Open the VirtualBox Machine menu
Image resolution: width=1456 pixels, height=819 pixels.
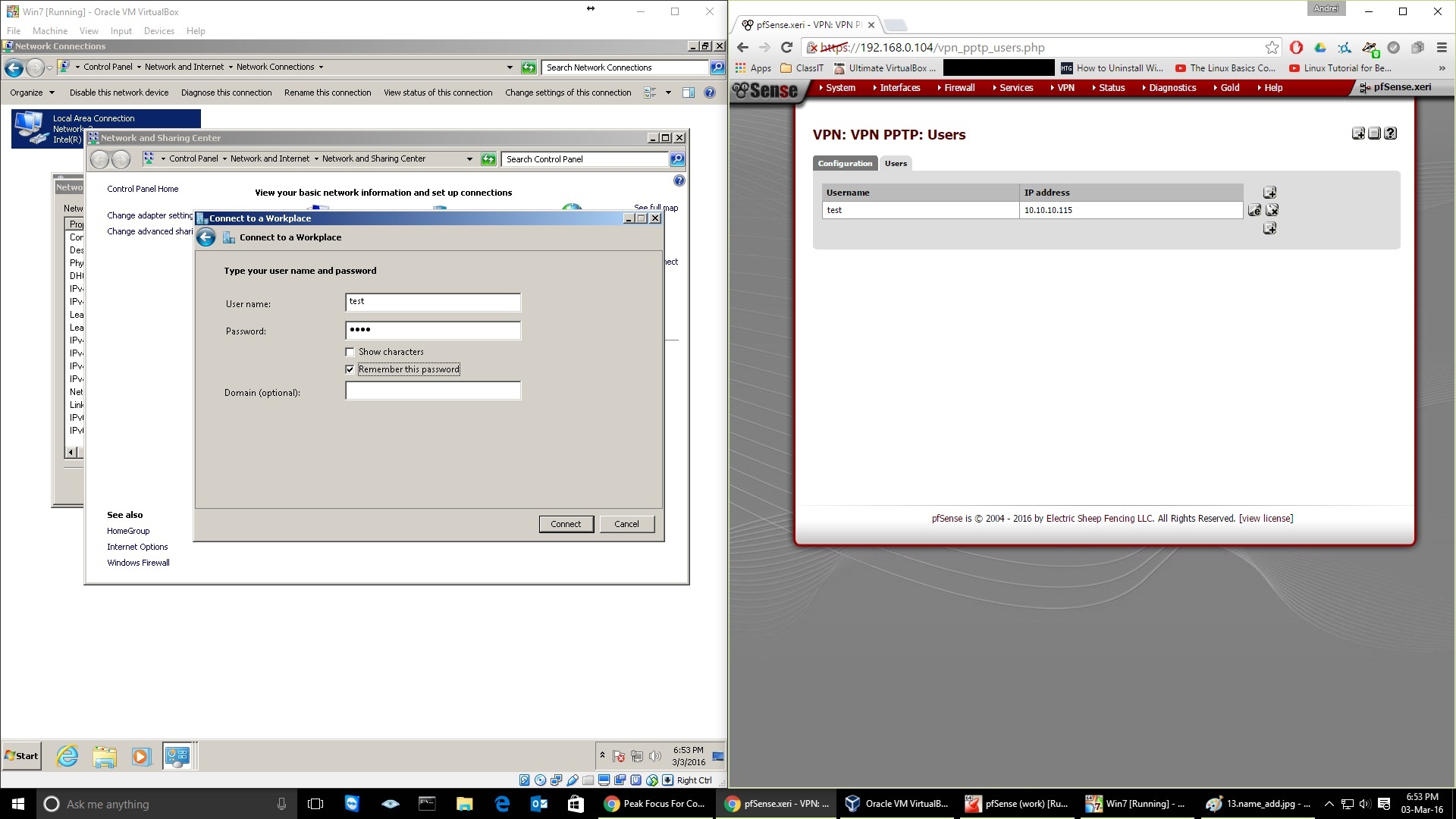50,31
